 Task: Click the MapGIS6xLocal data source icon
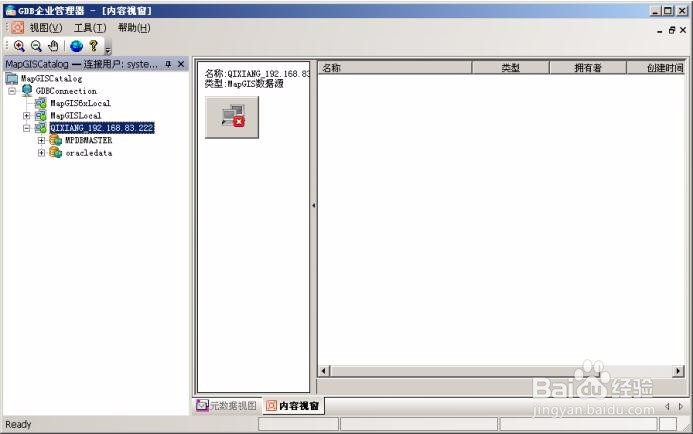pos(41,103)
